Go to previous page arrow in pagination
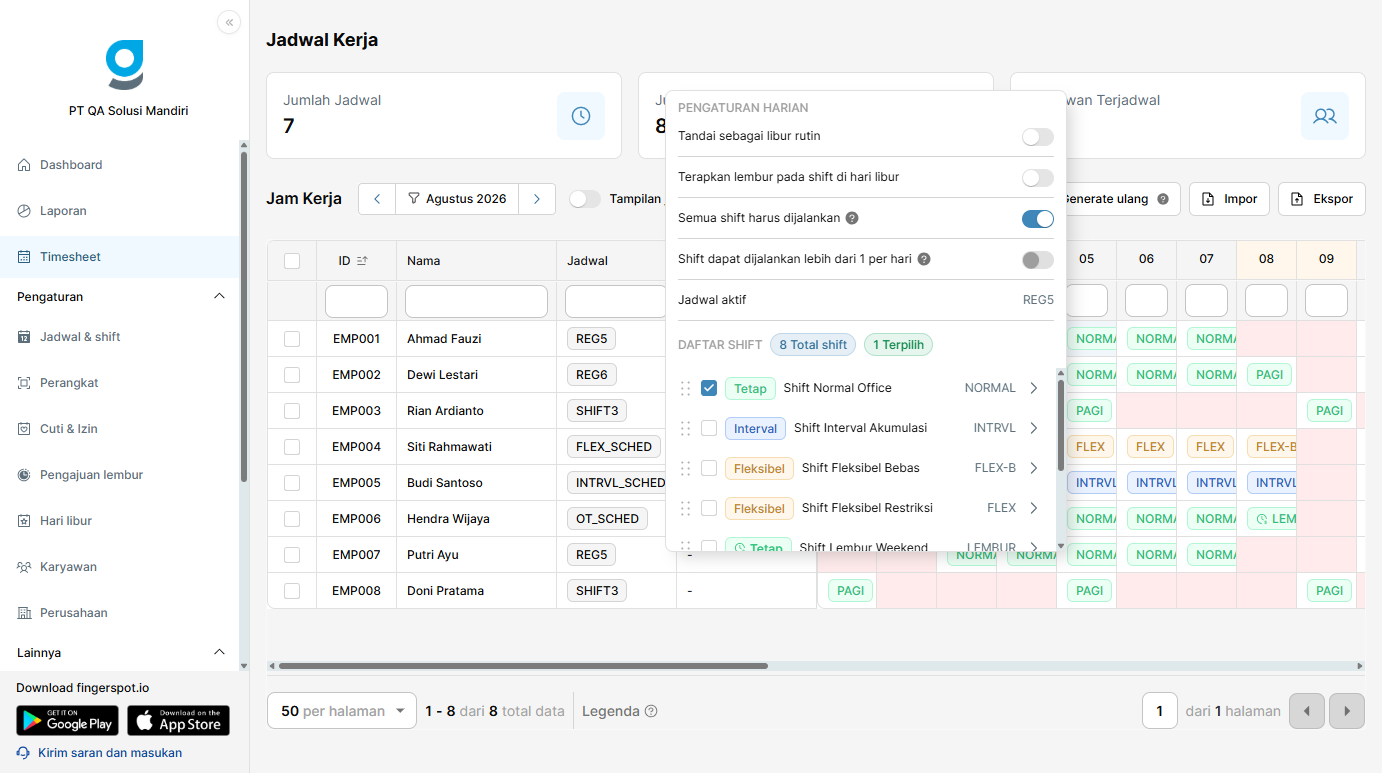1382x773 pixels. (1307, 711)
